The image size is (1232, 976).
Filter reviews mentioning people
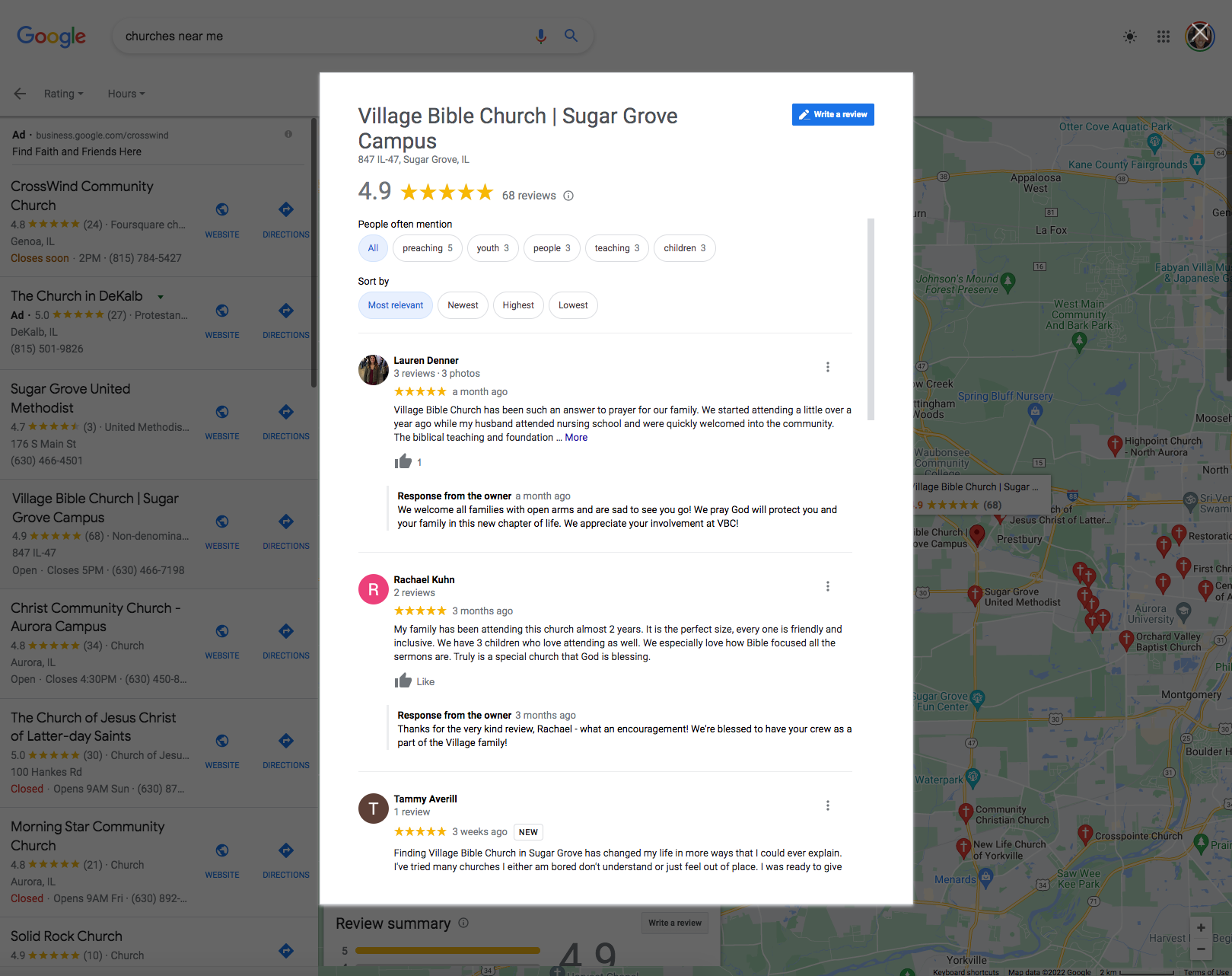552,248
